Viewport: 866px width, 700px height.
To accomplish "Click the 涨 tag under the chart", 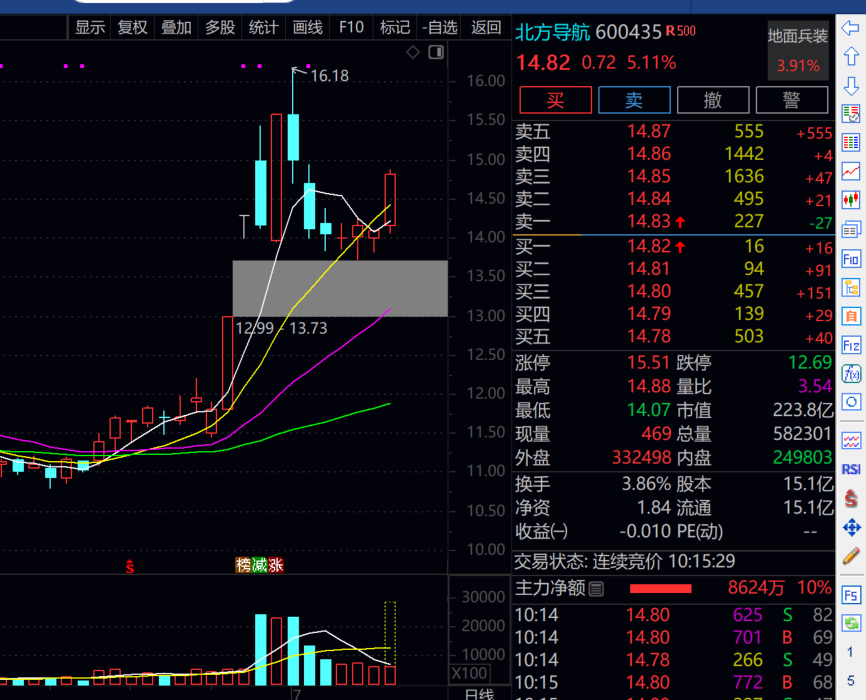I will coord(276,565).
